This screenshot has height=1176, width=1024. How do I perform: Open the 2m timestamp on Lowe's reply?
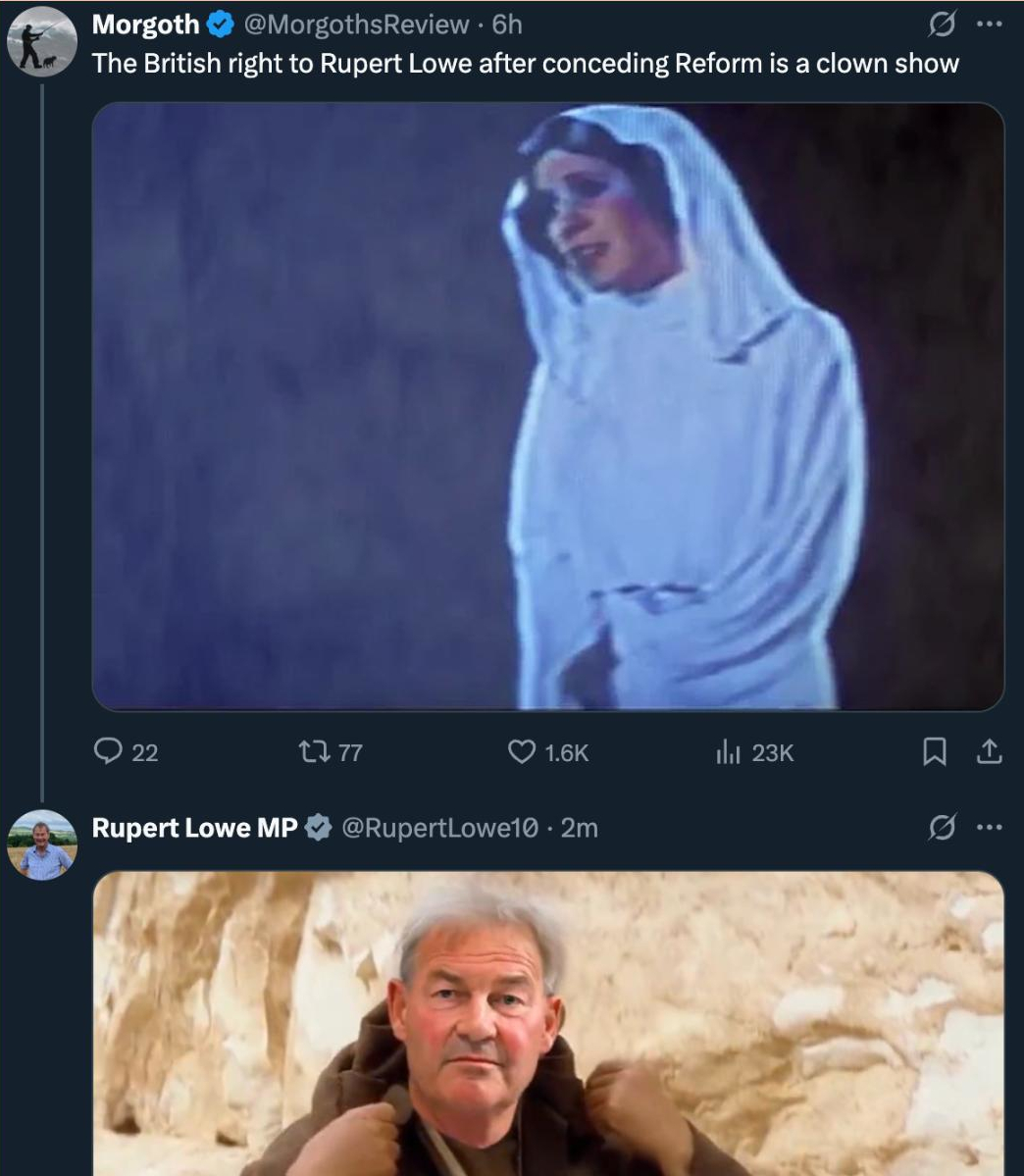click(579, 828)
